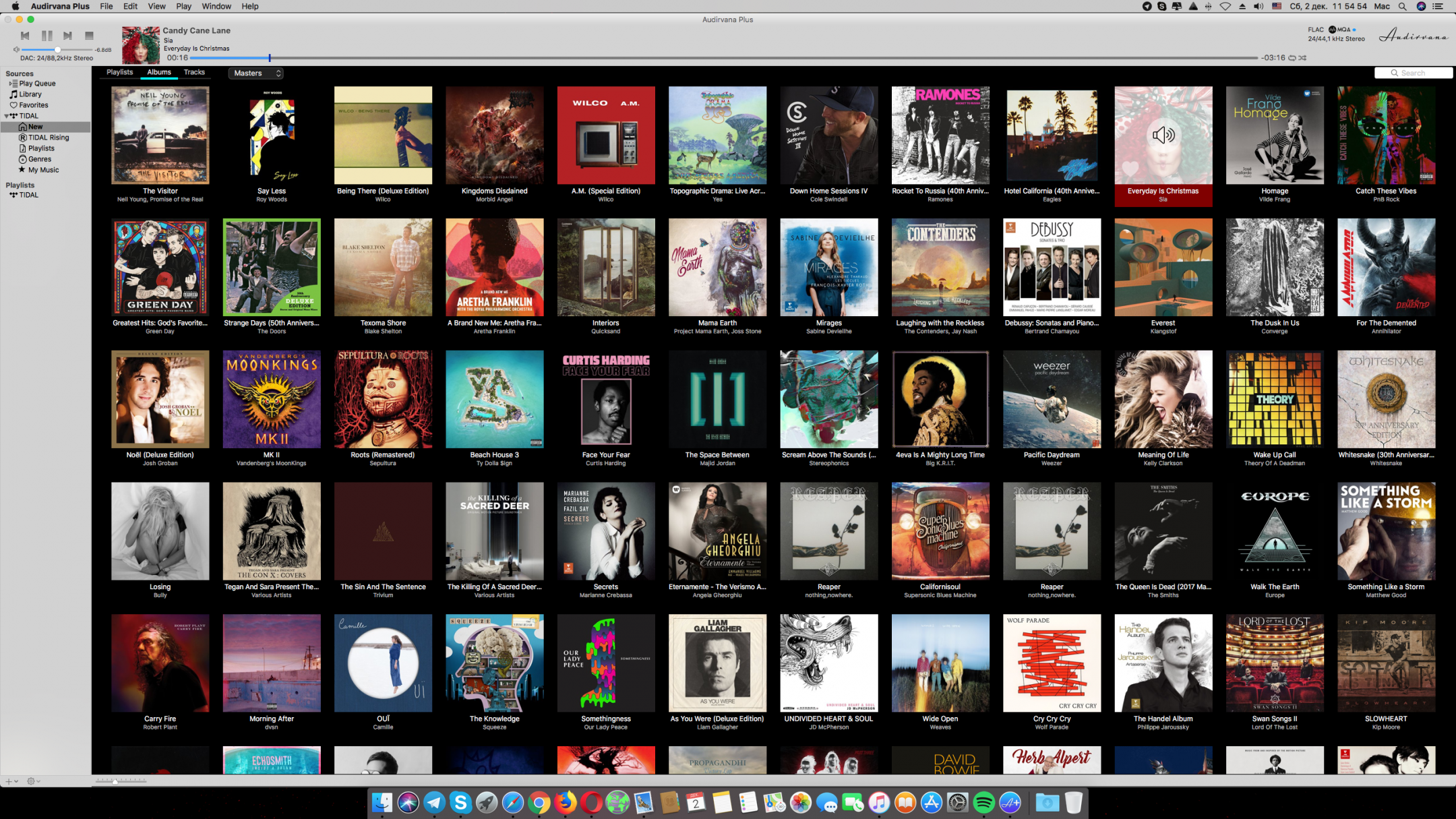
Task: Select the TIDAL playlist entry under Playlists
Action: 24,195
